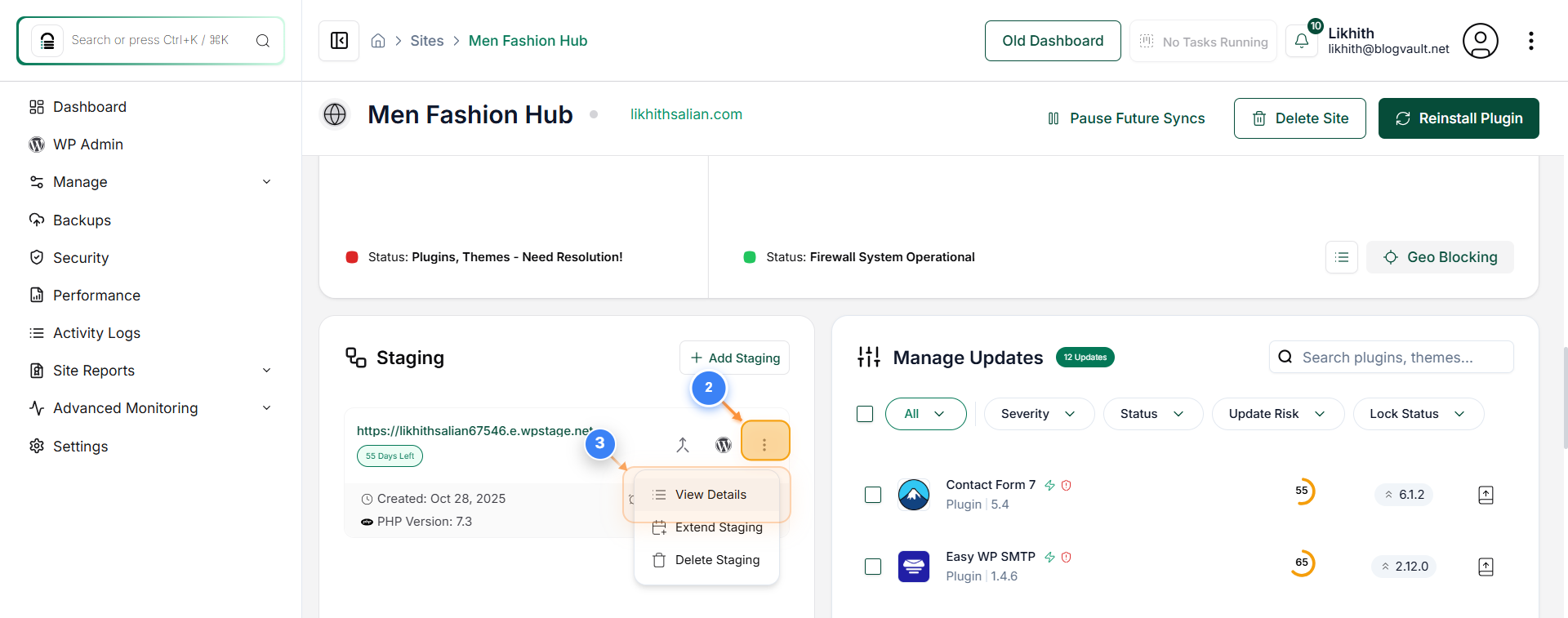Screen dimensions: 1568x618
Task: Click the BlogVault lock logo icon
Action: point(47,41)
